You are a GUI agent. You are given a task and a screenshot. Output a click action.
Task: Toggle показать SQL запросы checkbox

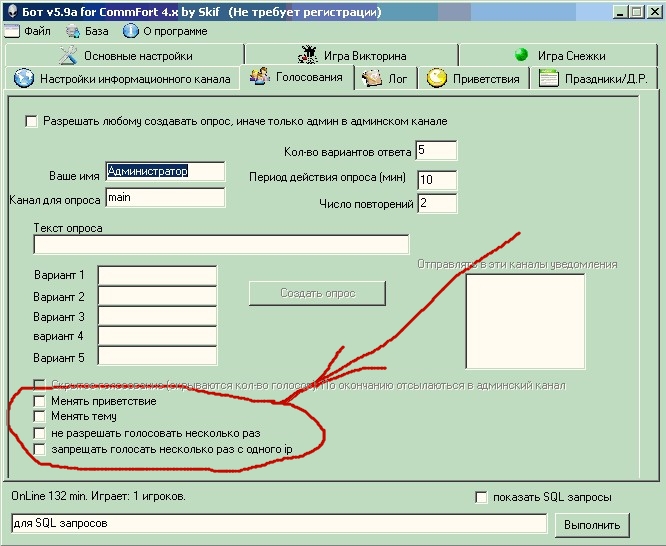(x=482, y=497)
